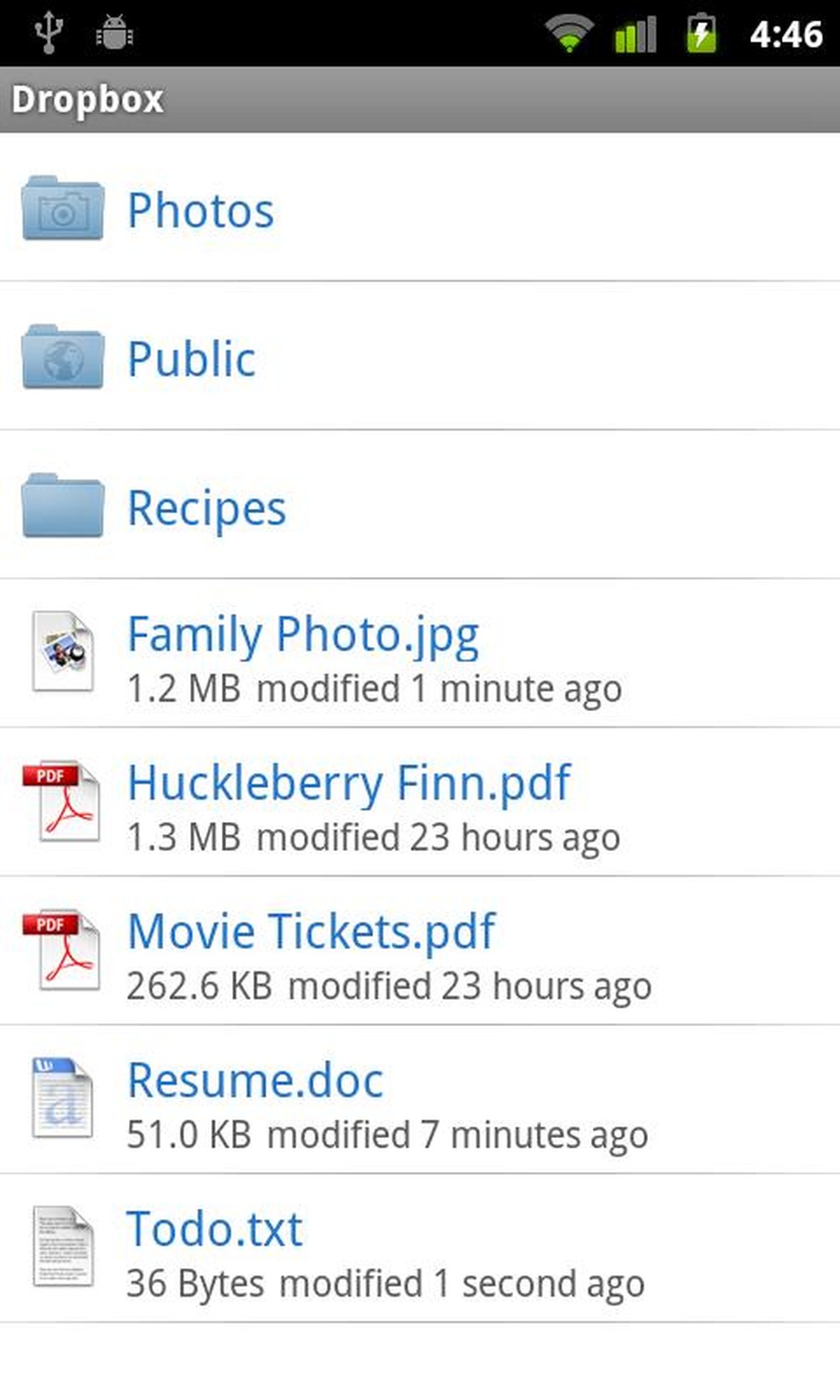Open the Recipes folder name
Viewport: 840px width, 1400px height.
coord(207,508)
